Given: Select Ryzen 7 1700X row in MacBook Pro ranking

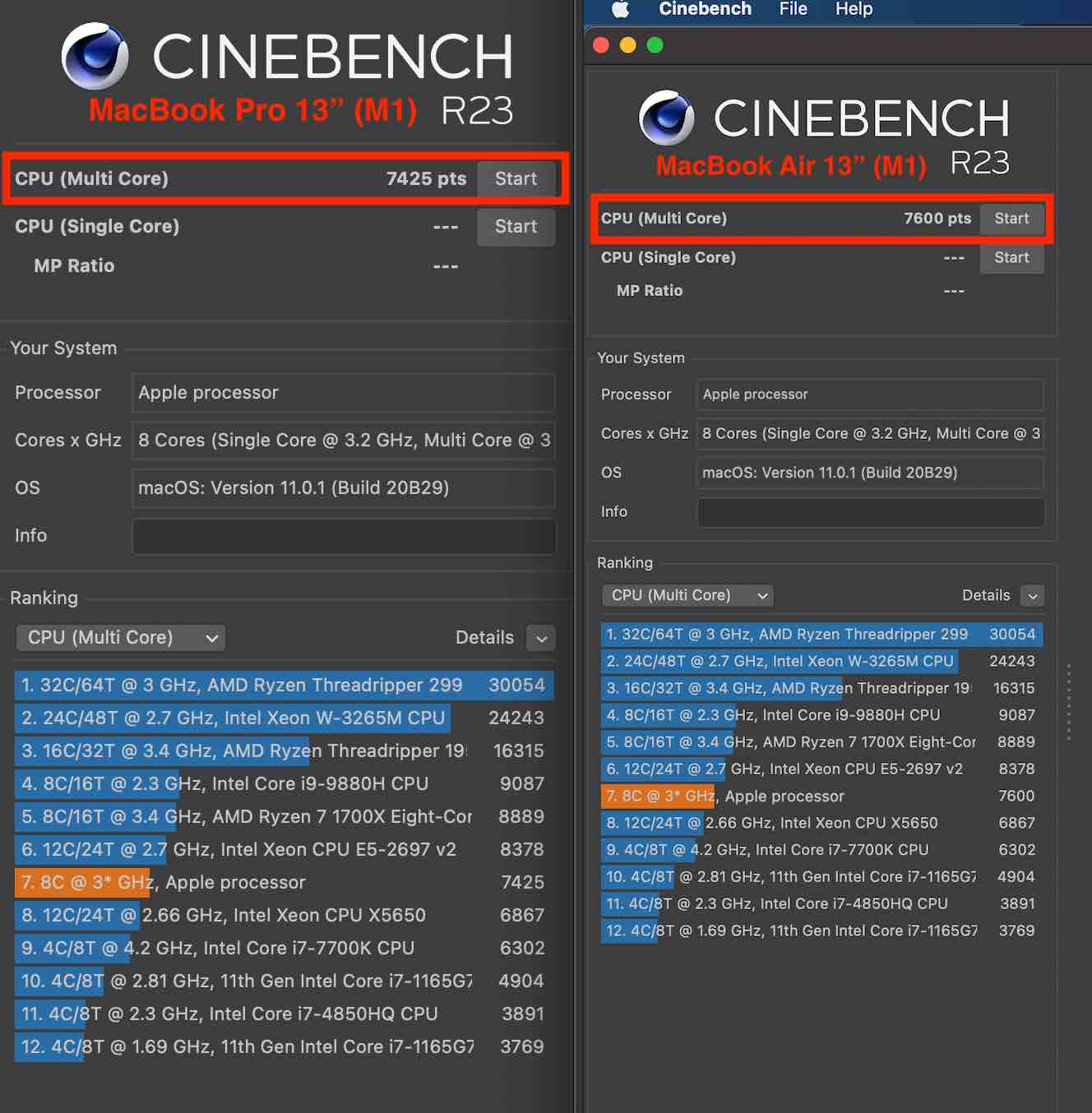Looking at the screenshot, I should click(285, 817).
